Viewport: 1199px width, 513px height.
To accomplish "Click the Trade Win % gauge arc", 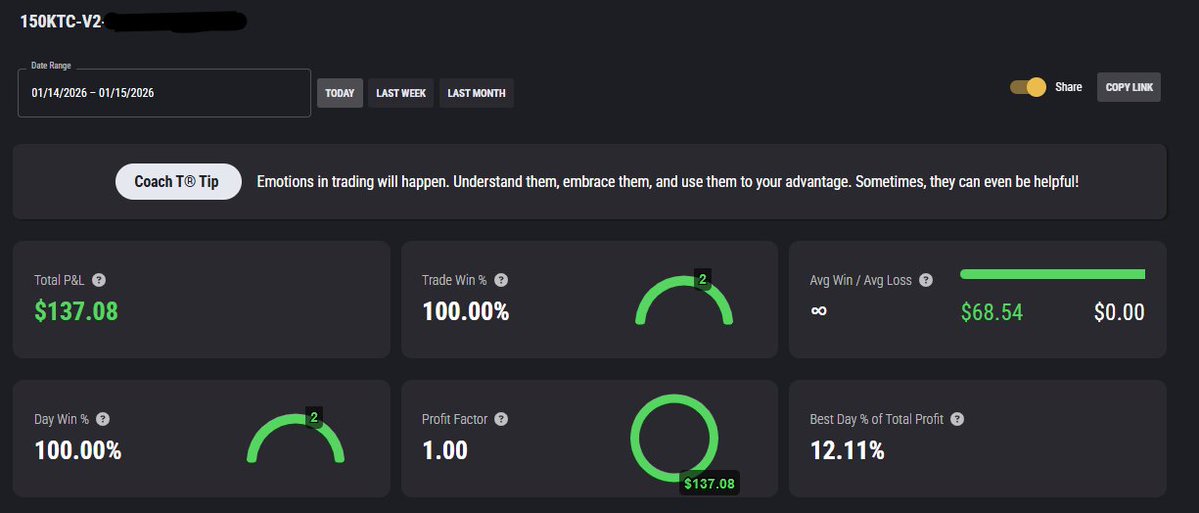I will pos(684,300).
